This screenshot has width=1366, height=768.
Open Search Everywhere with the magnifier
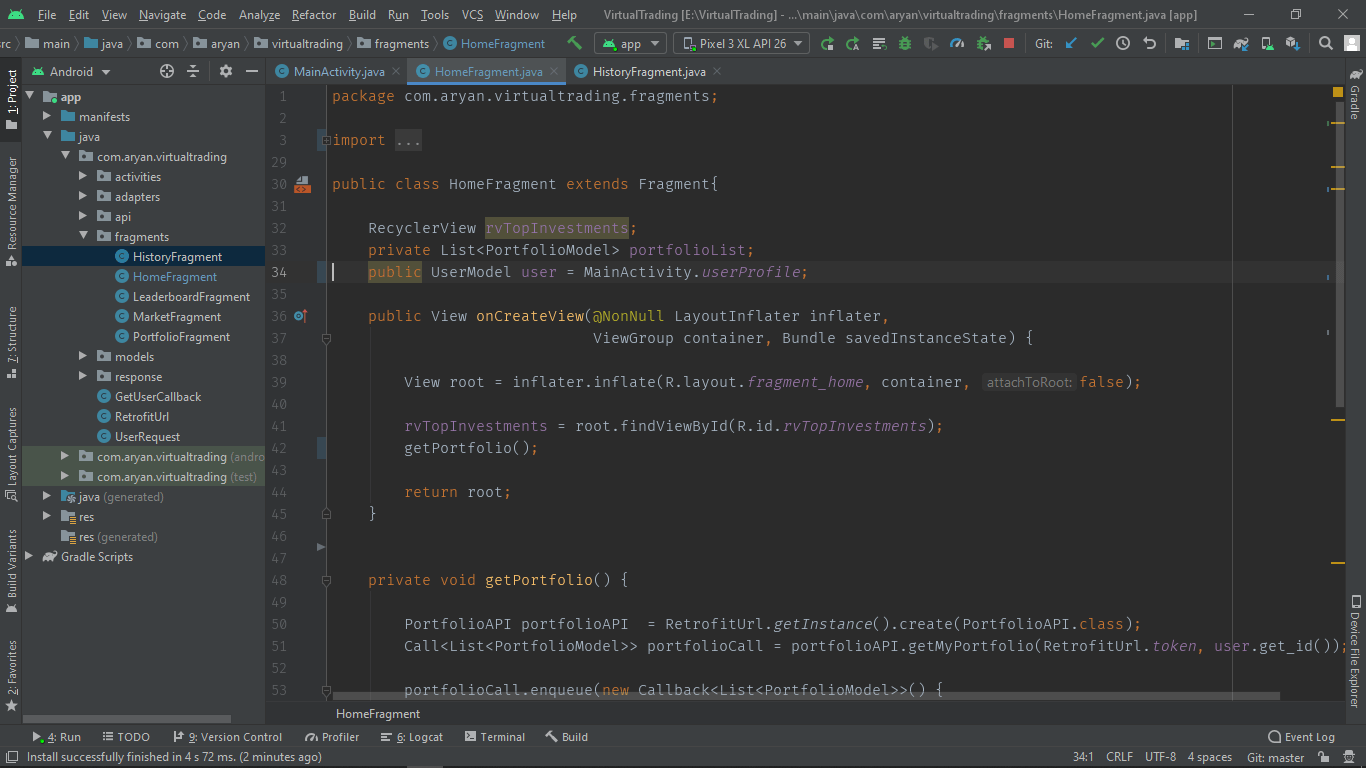click(1325, 42)
